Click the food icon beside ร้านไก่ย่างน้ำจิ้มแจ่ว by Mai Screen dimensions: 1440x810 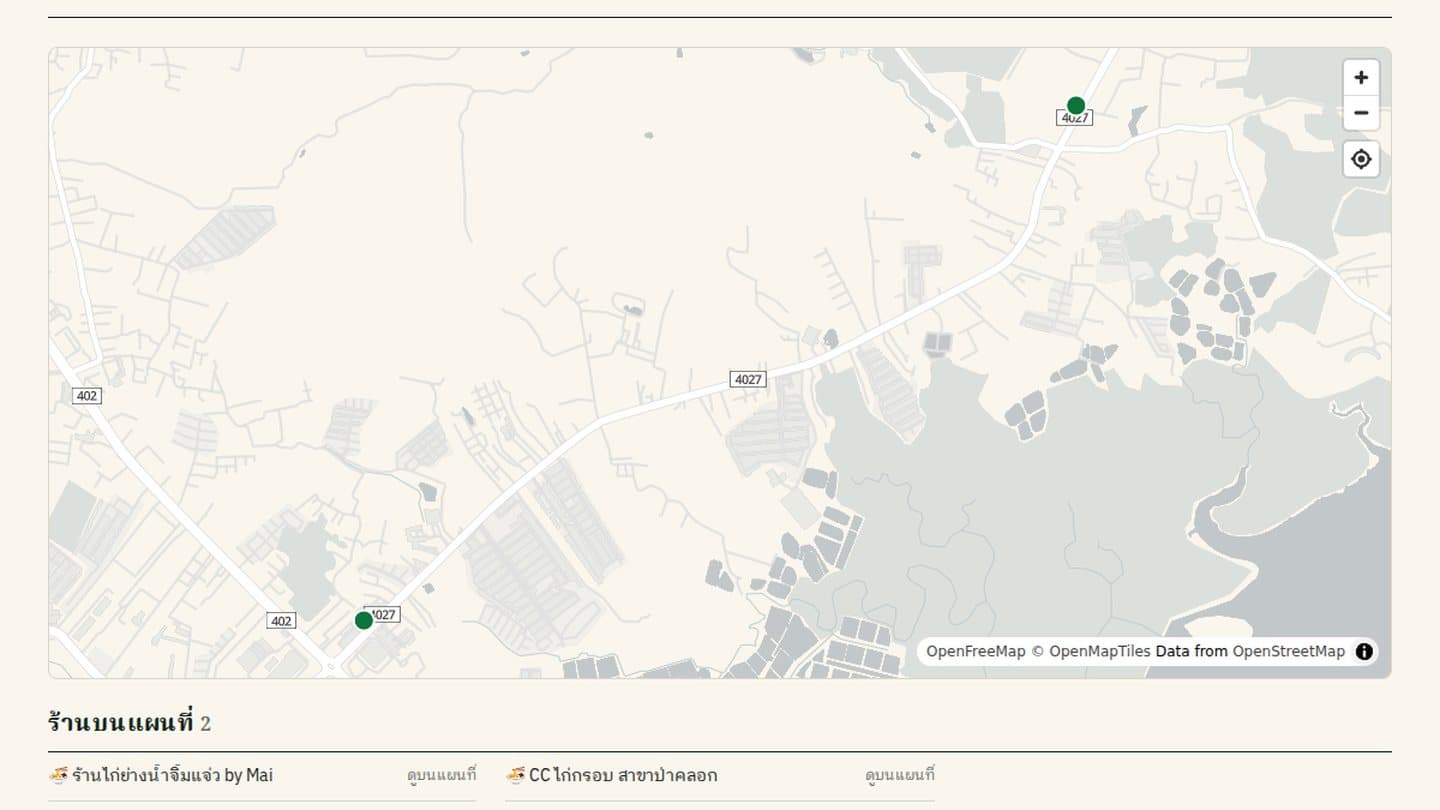coord(58,775)
